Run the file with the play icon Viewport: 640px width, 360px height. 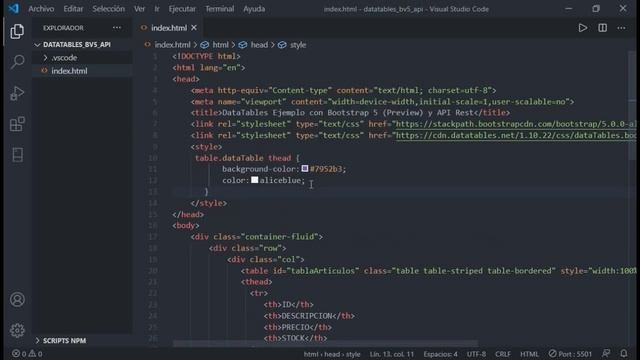pyautogui.click(x=582, y=28)
